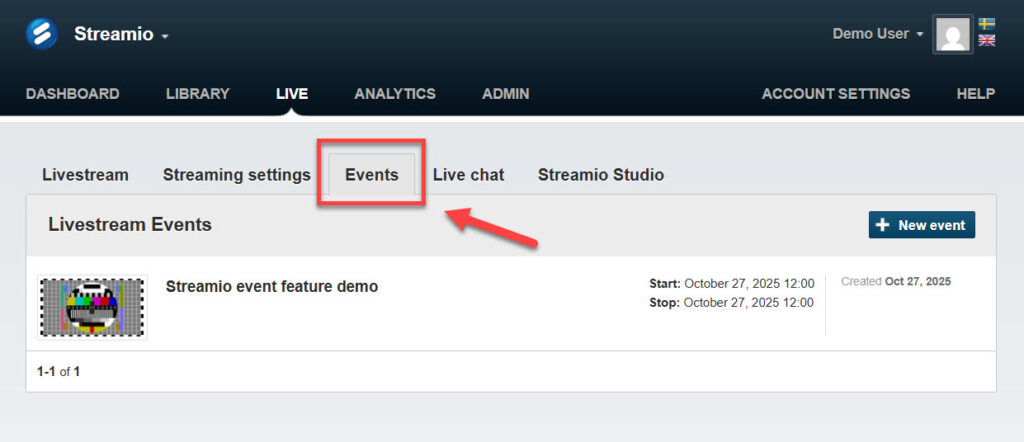Click the user avatar picture

tap(953, 35)
